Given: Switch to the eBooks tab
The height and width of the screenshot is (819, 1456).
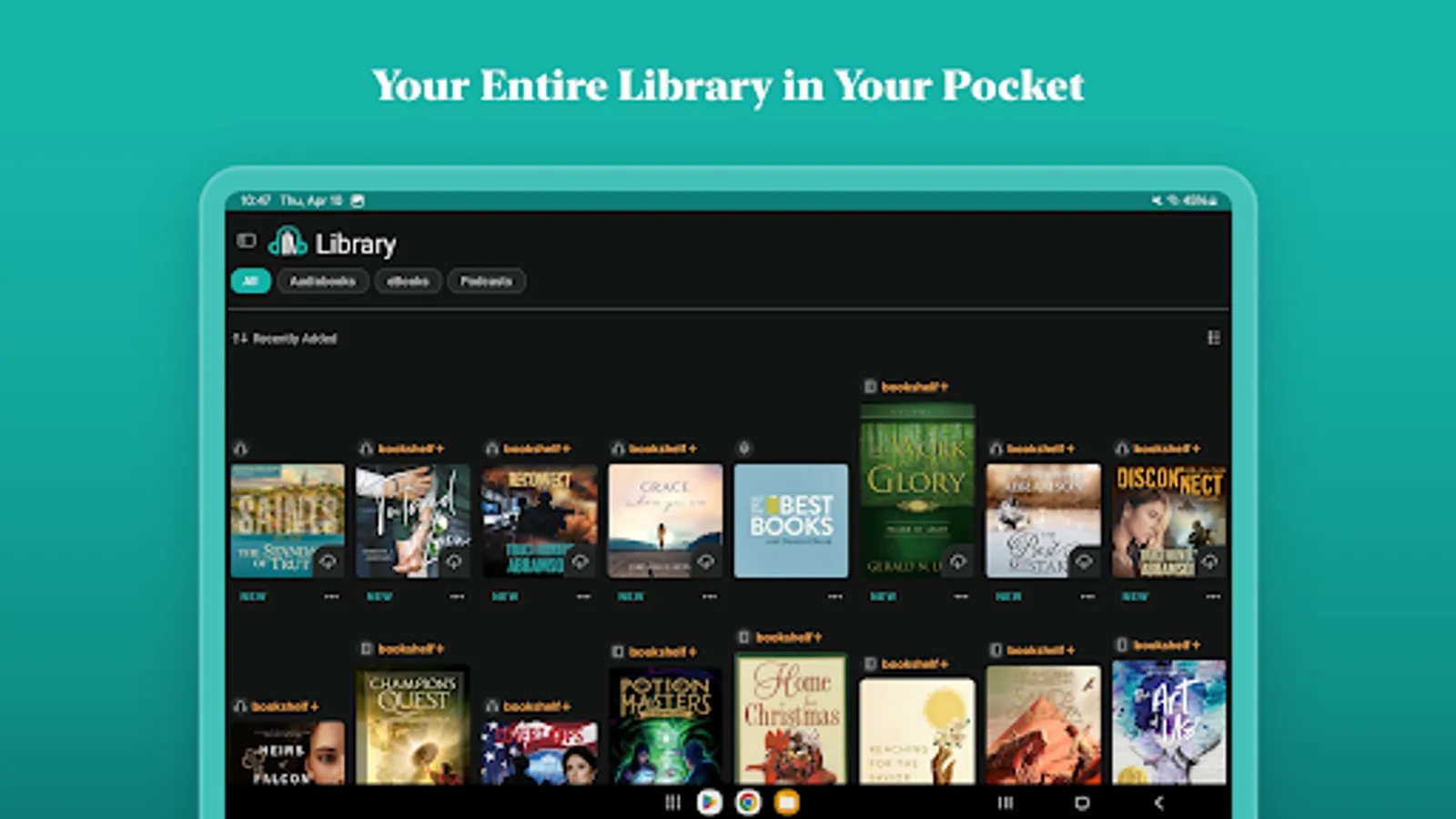Looking at the screenshot, I should (408, 281).
